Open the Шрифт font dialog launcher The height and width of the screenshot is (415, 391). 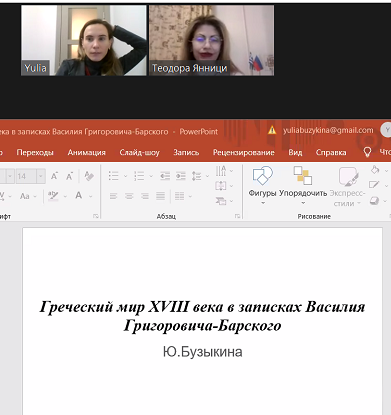(x=96, y=216)
